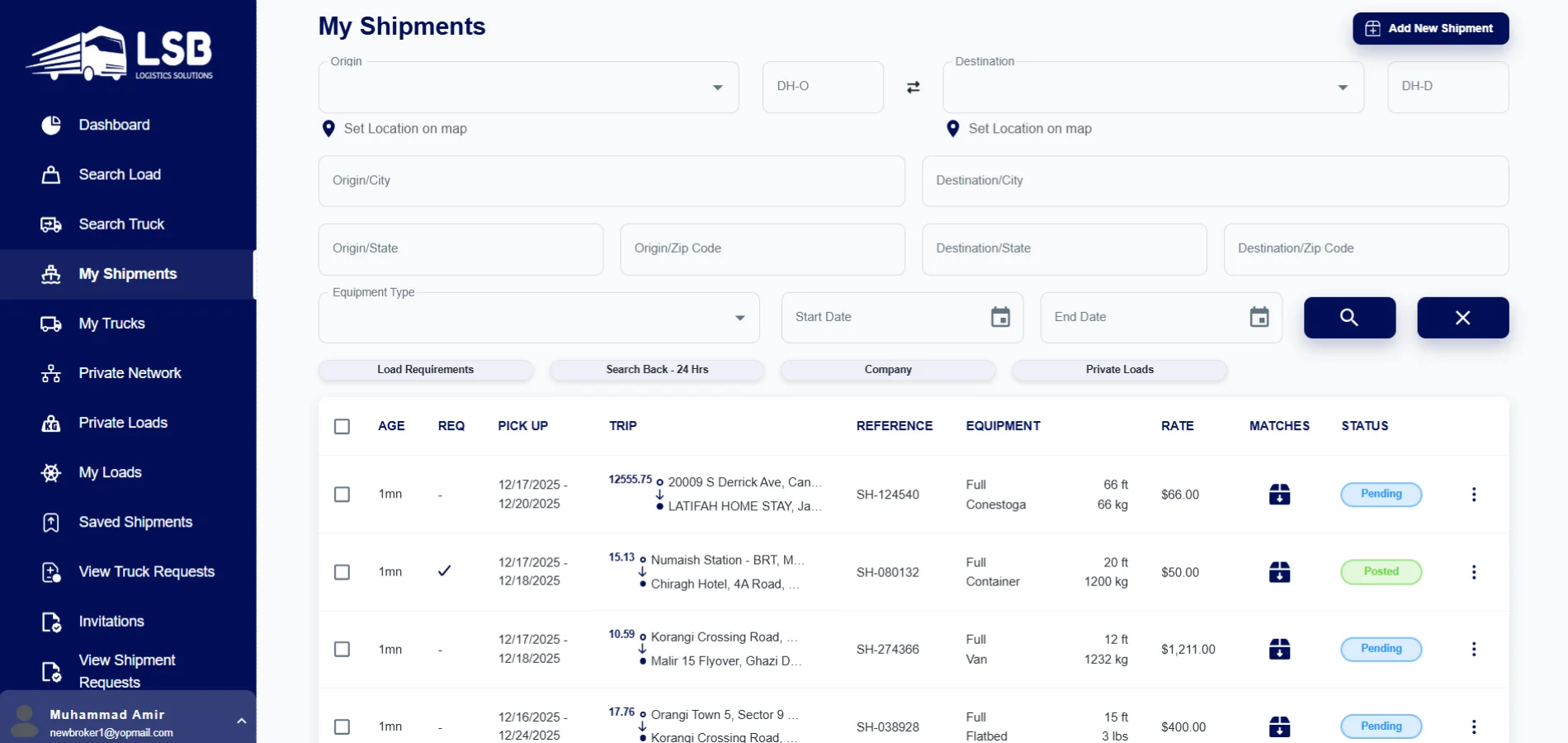Click the Add New Shipment button
1568x743 pixels.
(1430, 28)
